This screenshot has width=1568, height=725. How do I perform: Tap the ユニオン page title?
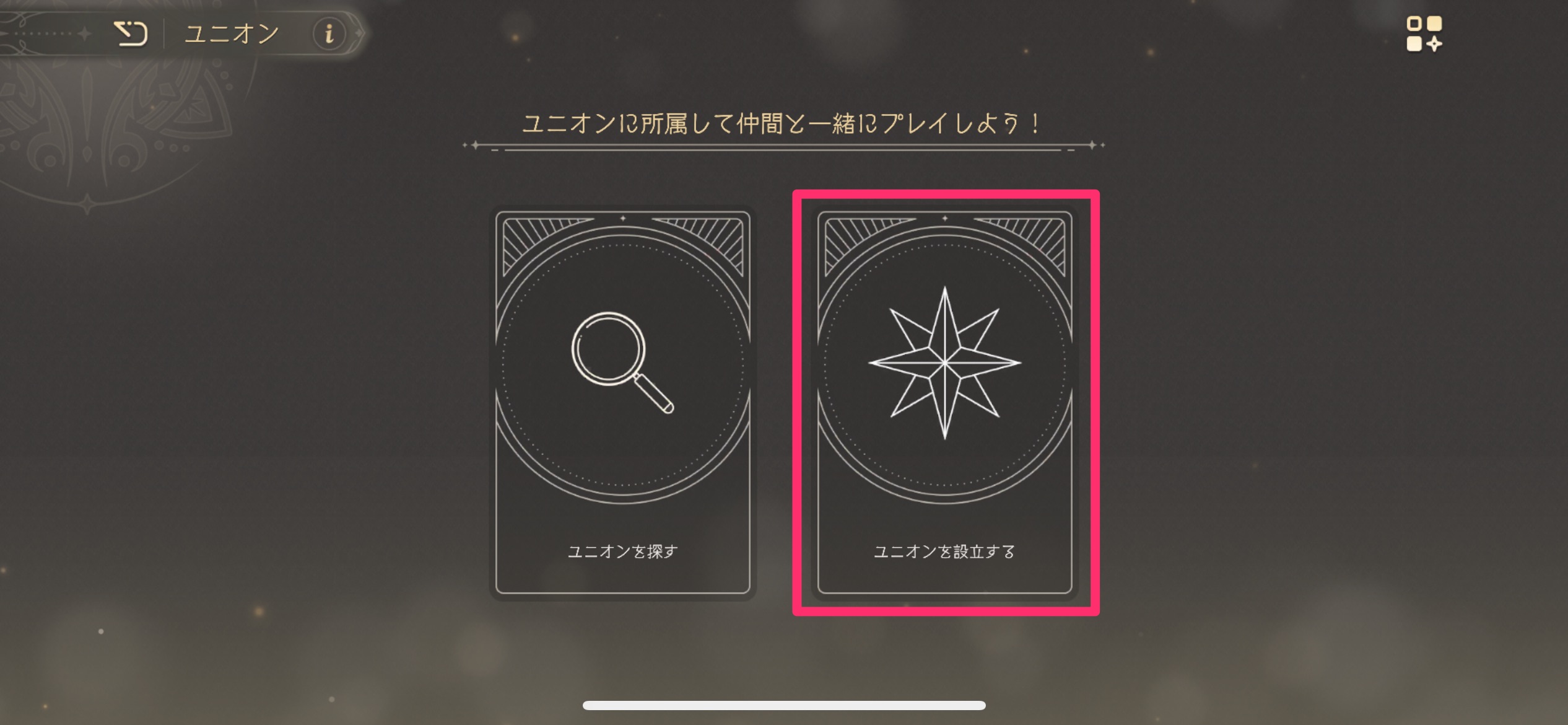(232, 33)
